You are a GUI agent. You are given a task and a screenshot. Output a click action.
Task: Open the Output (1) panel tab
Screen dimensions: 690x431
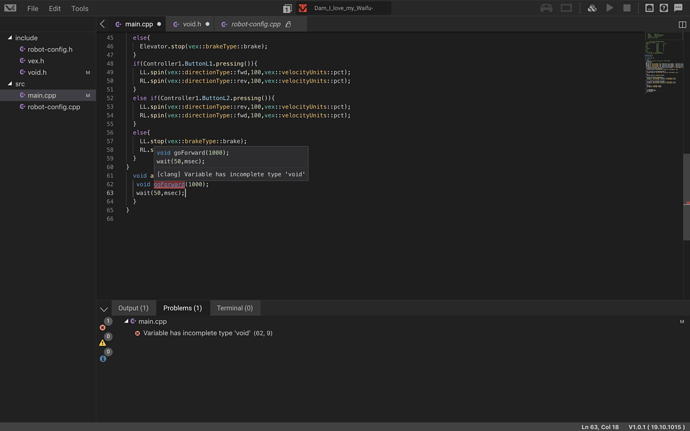133,308
